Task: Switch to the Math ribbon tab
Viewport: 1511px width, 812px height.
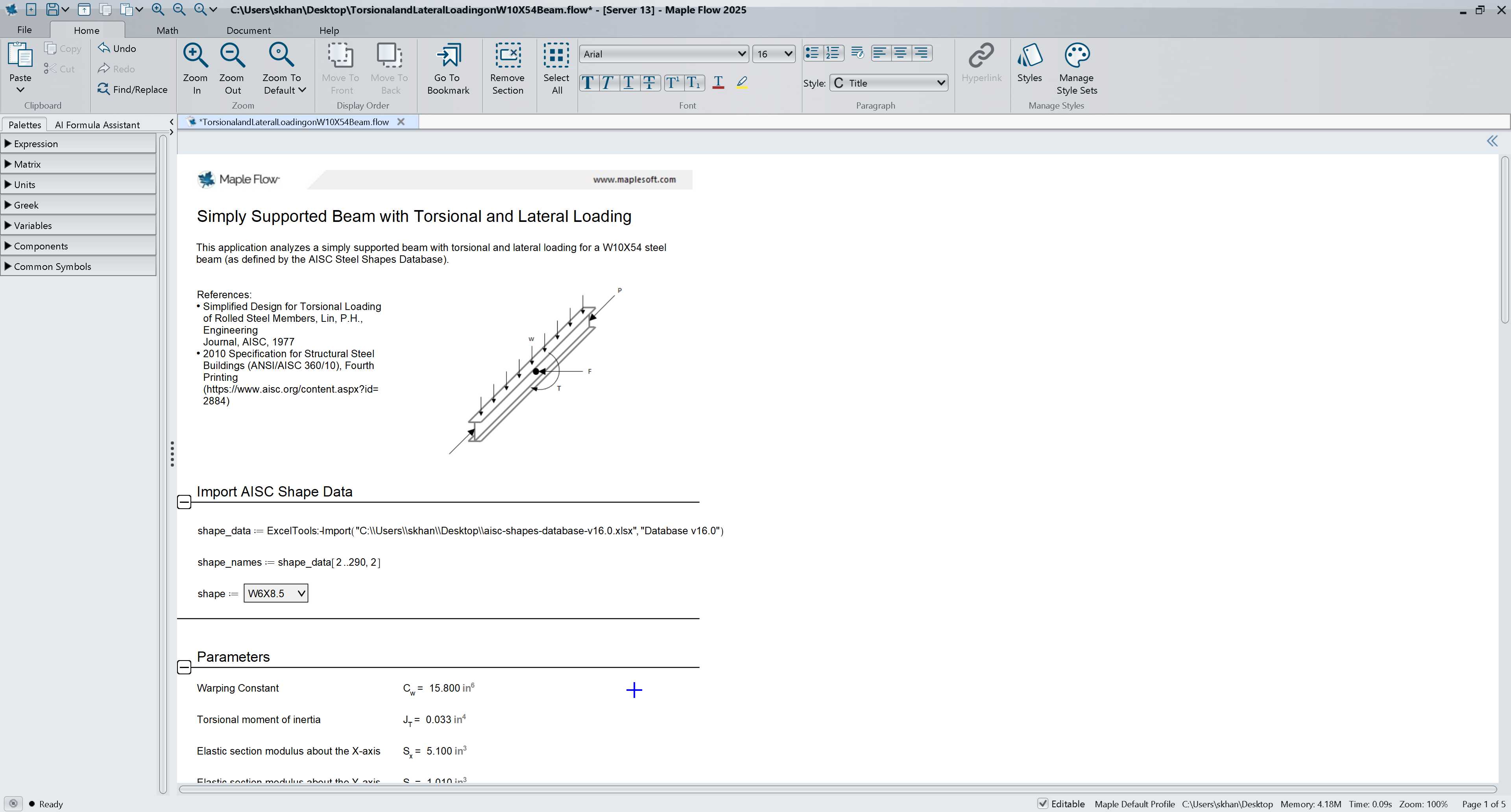Action: tap(167, 30)
